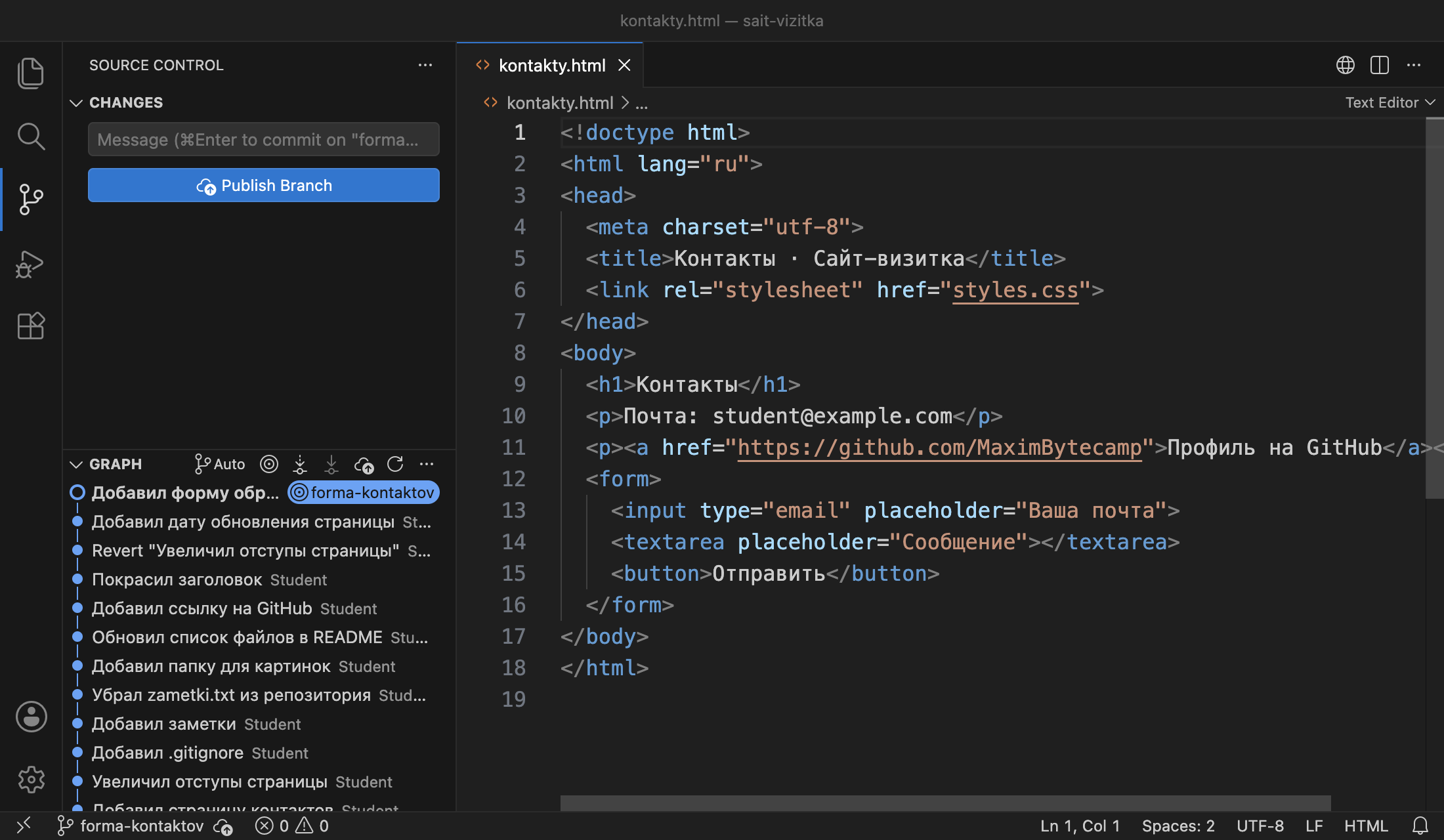Close the kontakty.html tab
This screenshot has width=1444, height=840.
(624, 65)
